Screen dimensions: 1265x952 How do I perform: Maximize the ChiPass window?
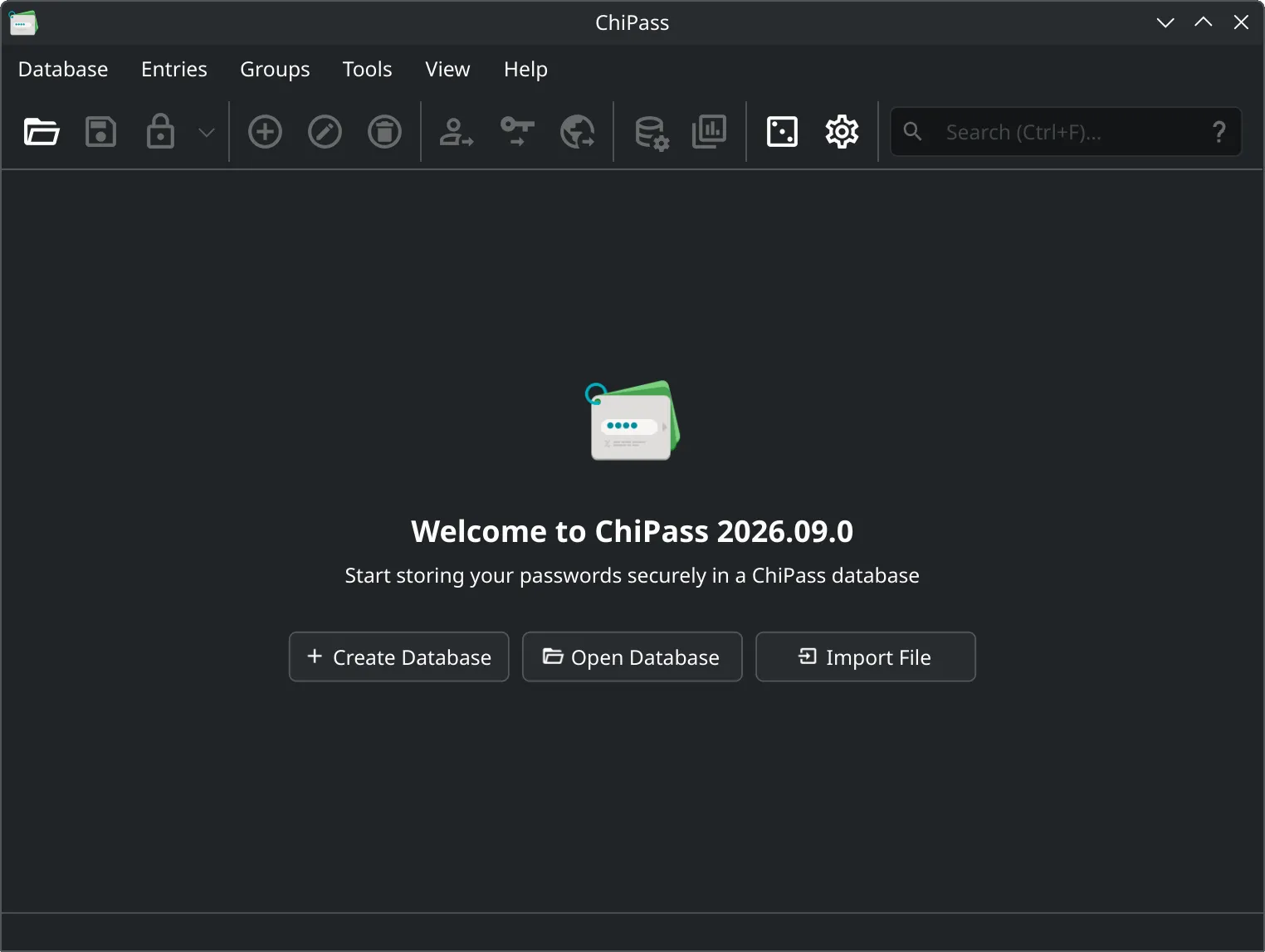pyautogui.click(x=1203, y=22)
